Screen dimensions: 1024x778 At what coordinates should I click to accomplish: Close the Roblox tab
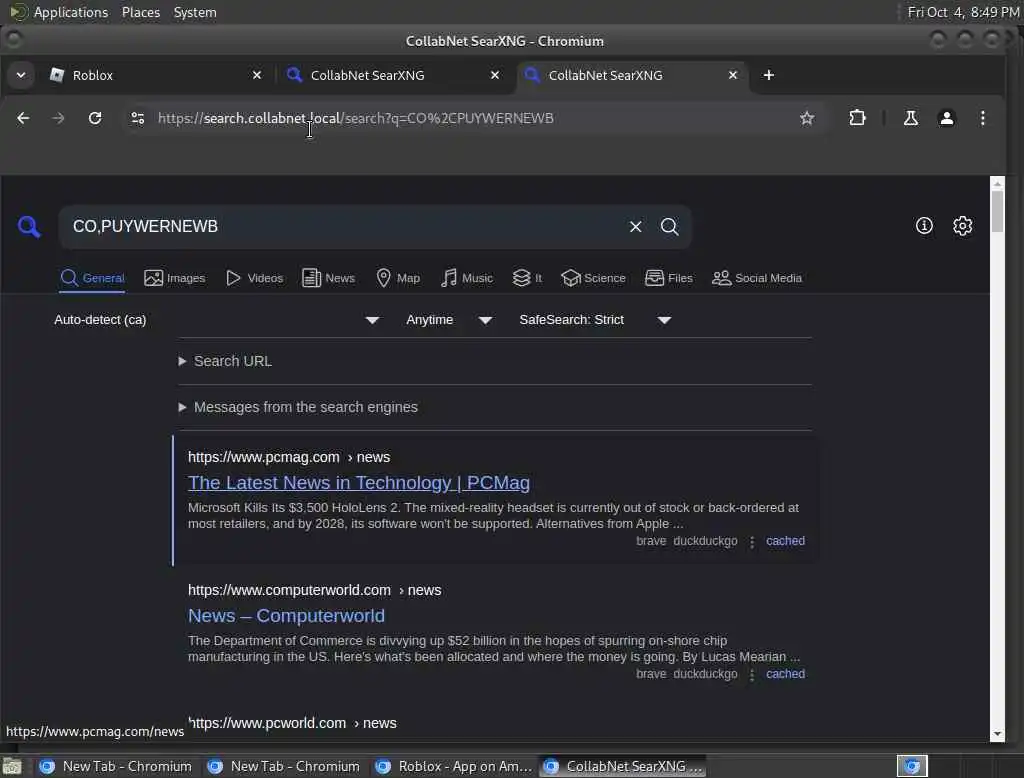(257, 75)
